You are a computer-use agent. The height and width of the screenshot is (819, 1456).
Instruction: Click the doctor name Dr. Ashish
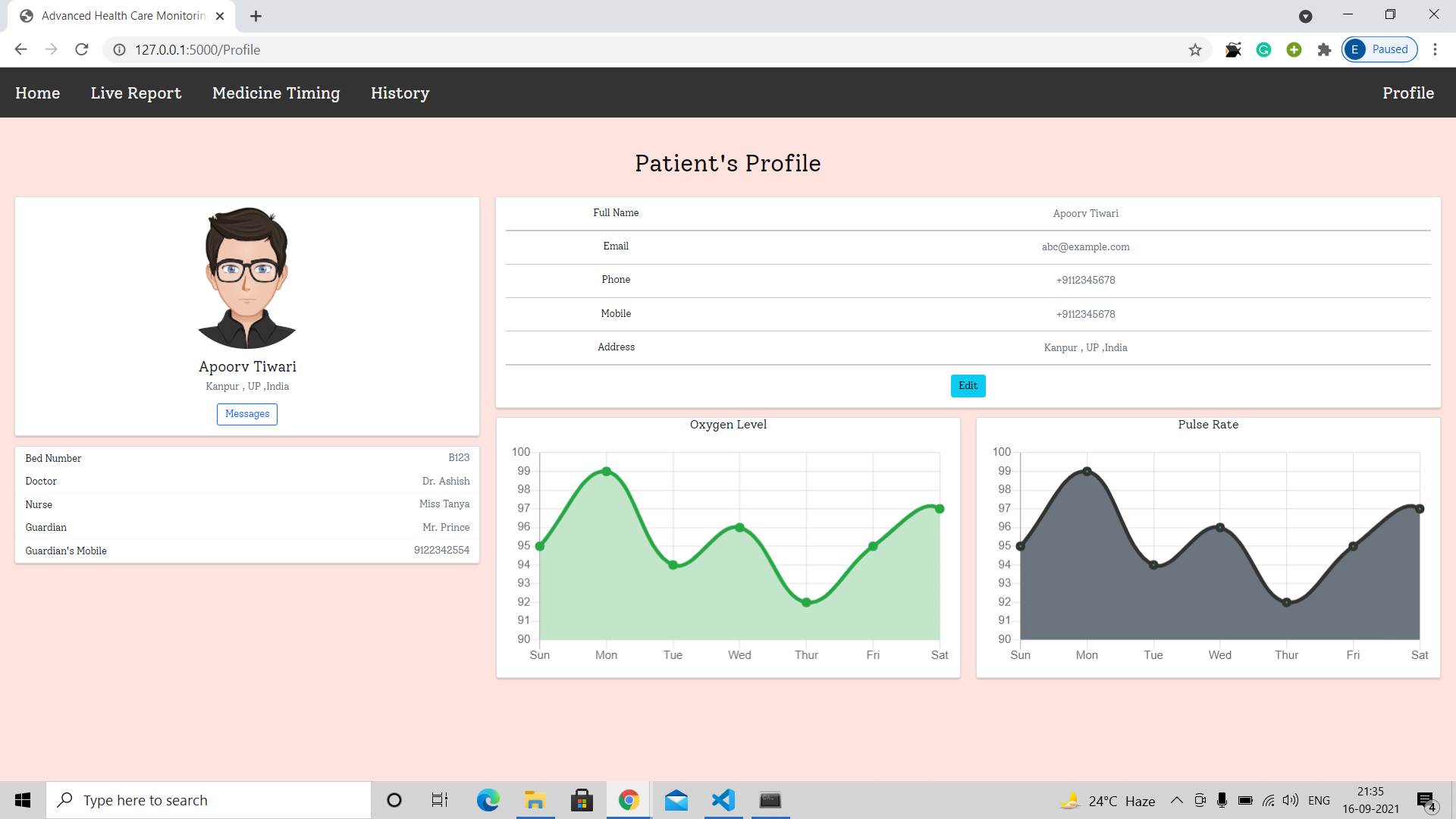tap(446, 482)
